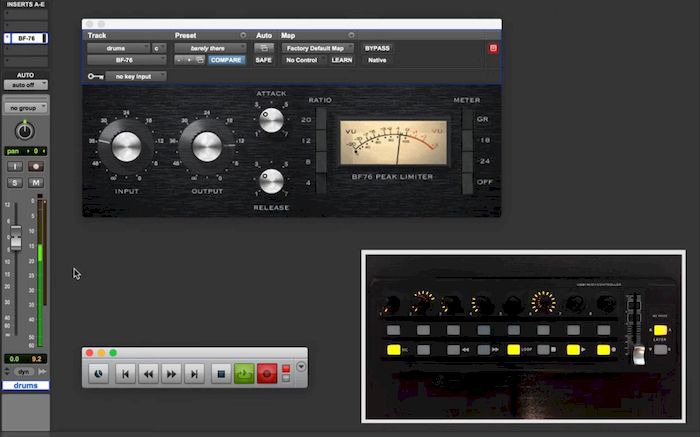Open the Preset round menu button

click(x=243, y=35)
